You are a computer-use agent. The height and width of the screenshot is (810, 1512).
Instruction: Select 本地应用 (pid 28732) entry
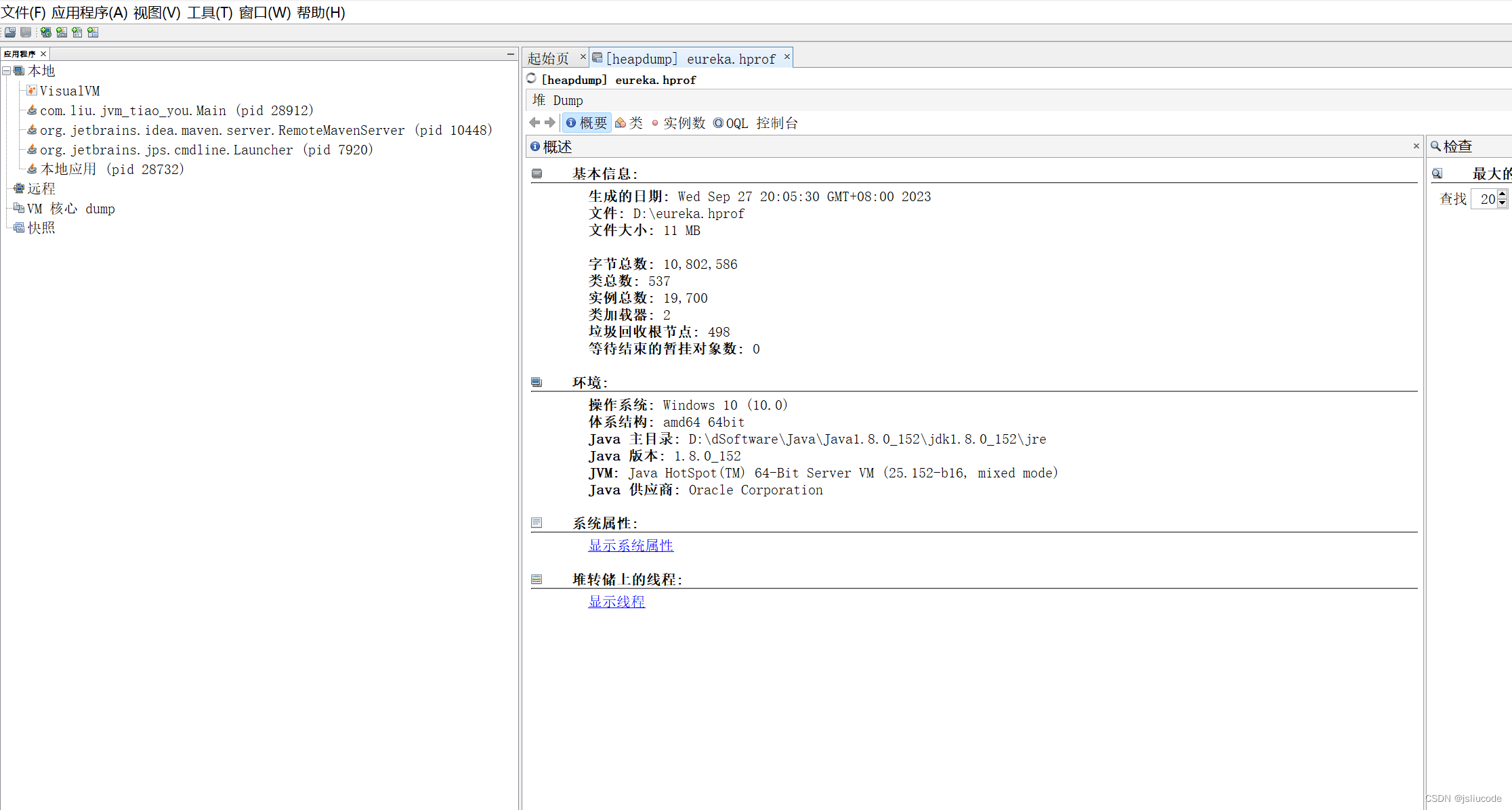(112, 169)
